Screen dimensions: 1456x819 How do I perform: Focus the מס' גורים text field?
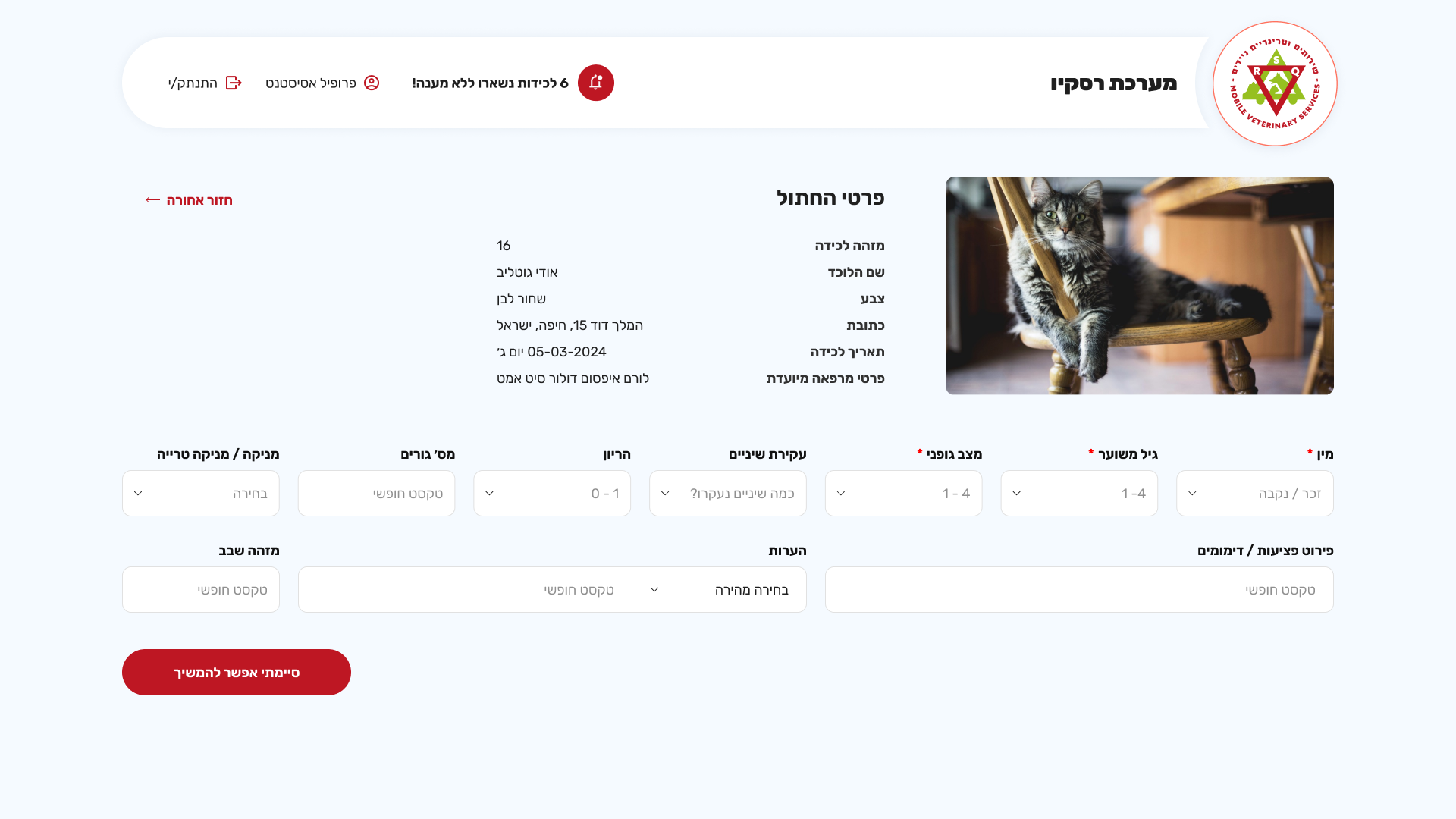point(376,494)
